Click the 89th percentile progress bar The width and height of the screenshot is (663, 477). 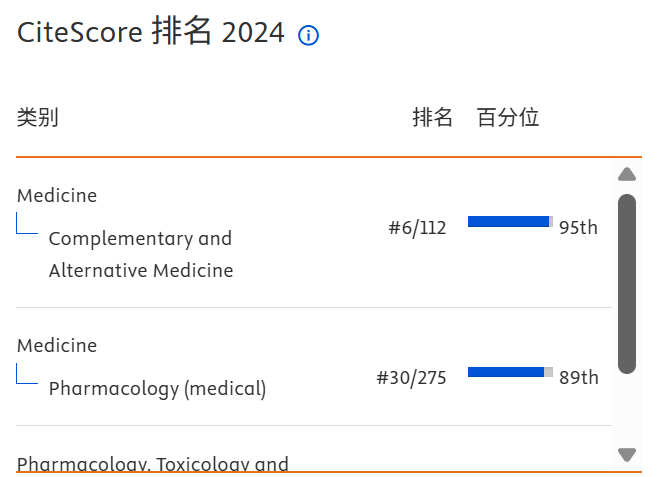point(510,372)
